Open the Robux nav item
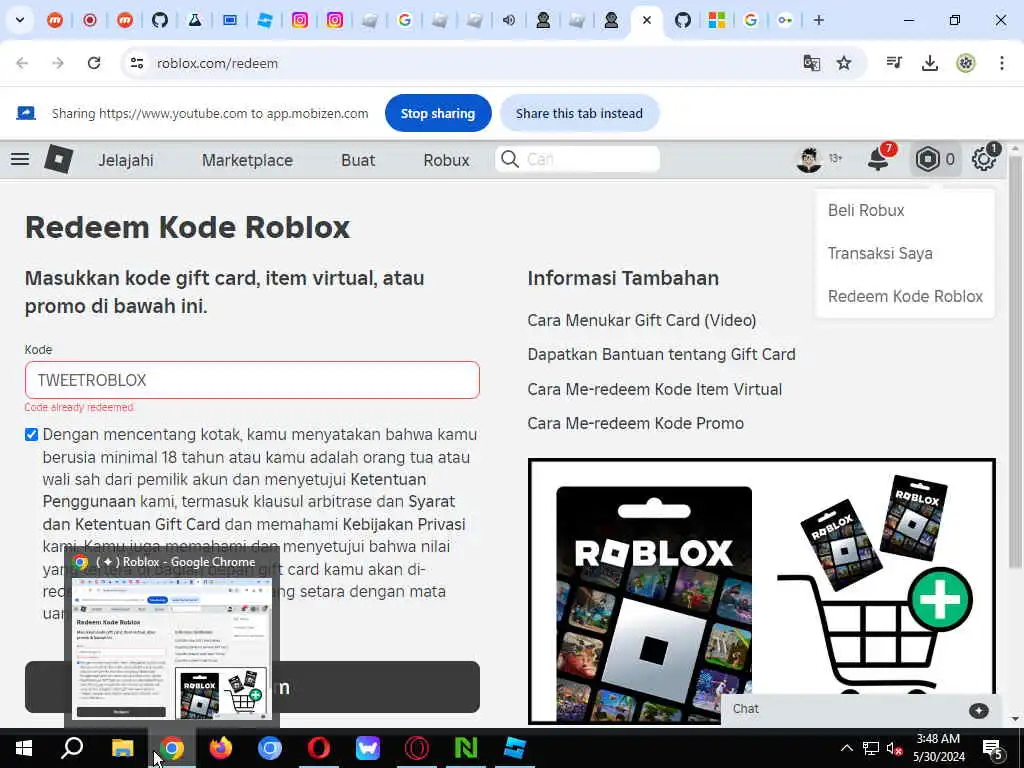The width and height of the screenshot is (1024, 768). 446,160
